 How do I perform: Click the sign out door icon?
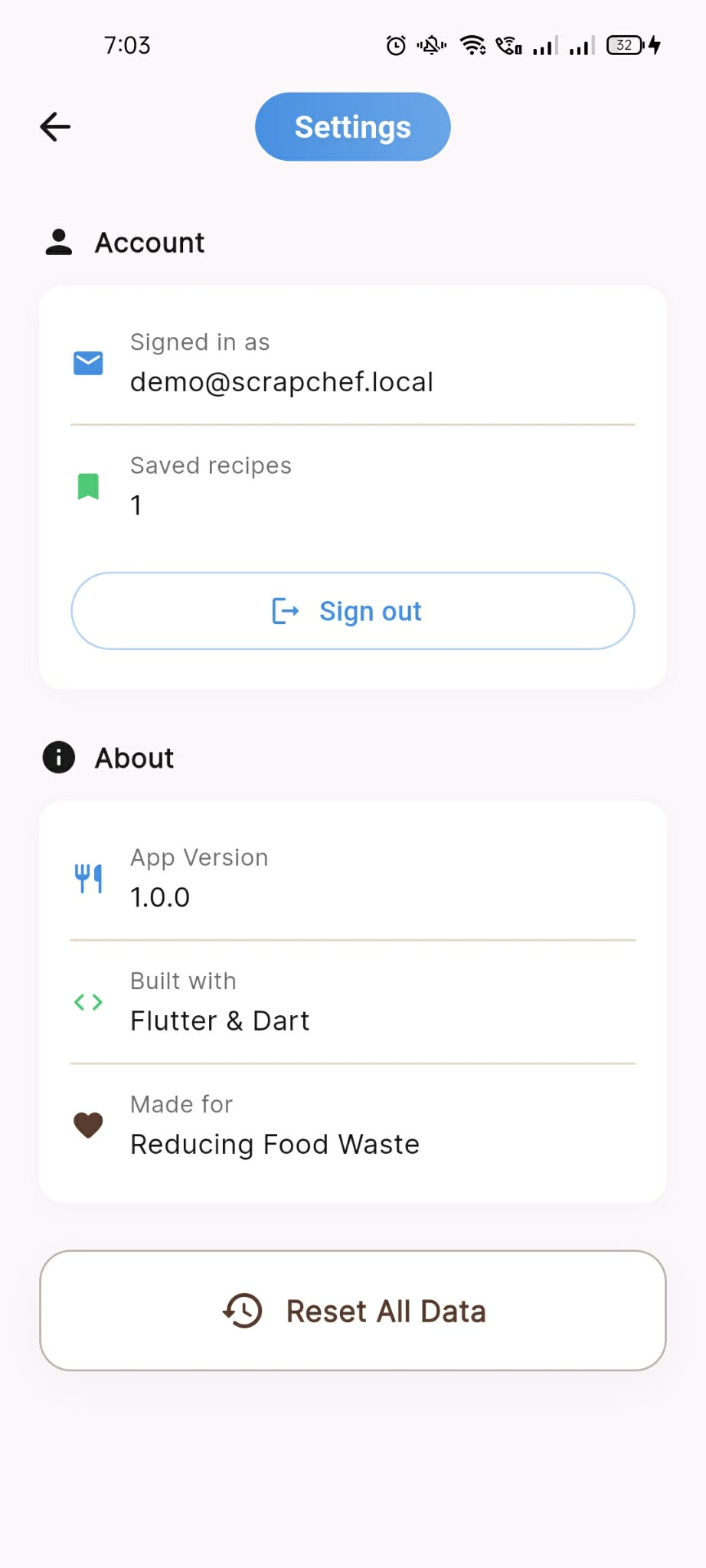click(286, 611)
